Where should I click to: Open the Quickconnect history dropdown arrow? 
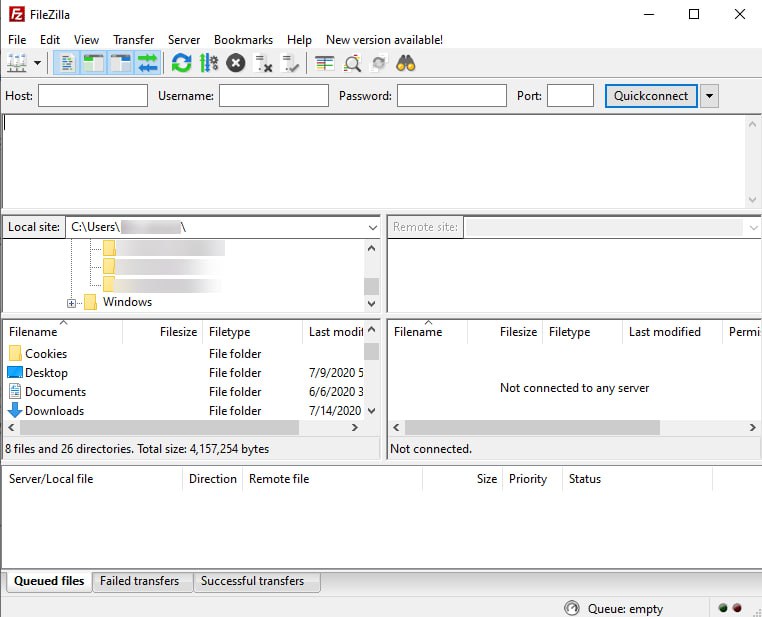click(709, 96)
